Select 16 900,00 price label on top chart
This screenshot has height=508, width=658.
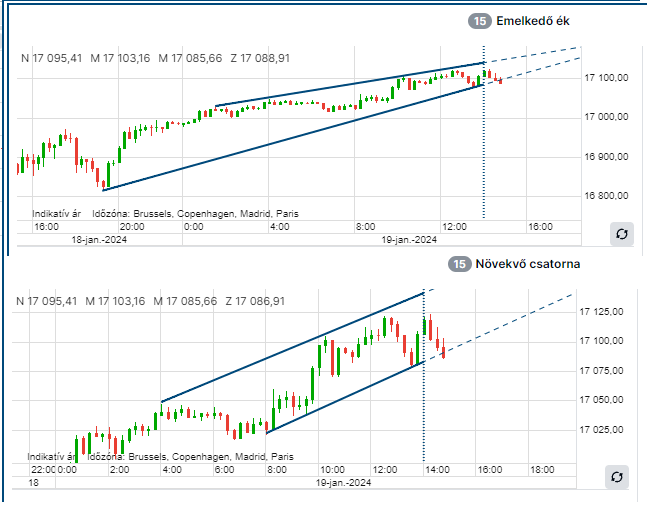pos(606,156)
